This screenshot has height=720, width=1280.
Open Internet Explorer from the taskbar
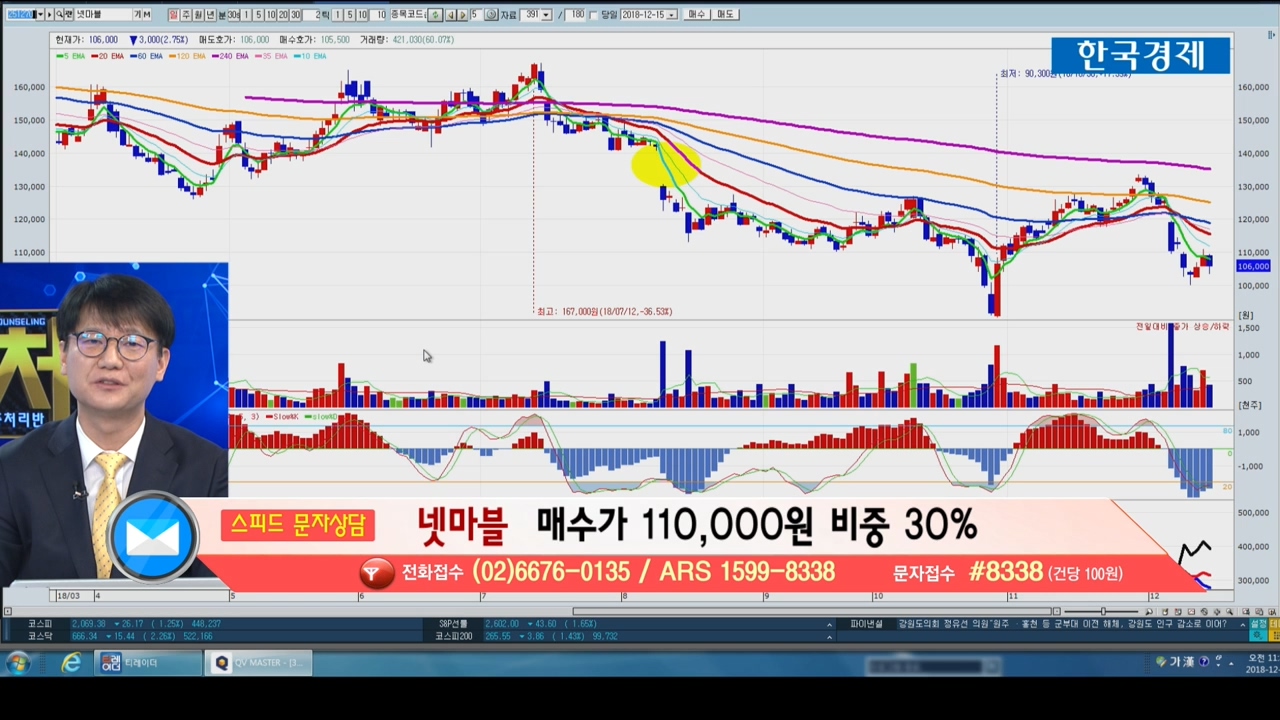(71, 663)
